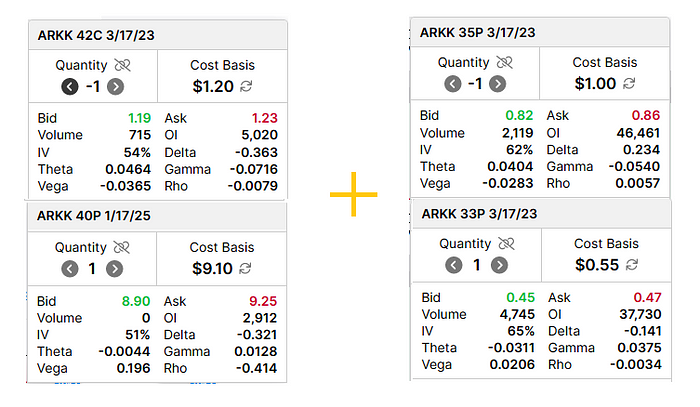Decrease quantity for ARKK 42C position
Screen dimensions: 700x407
(69, 86)
